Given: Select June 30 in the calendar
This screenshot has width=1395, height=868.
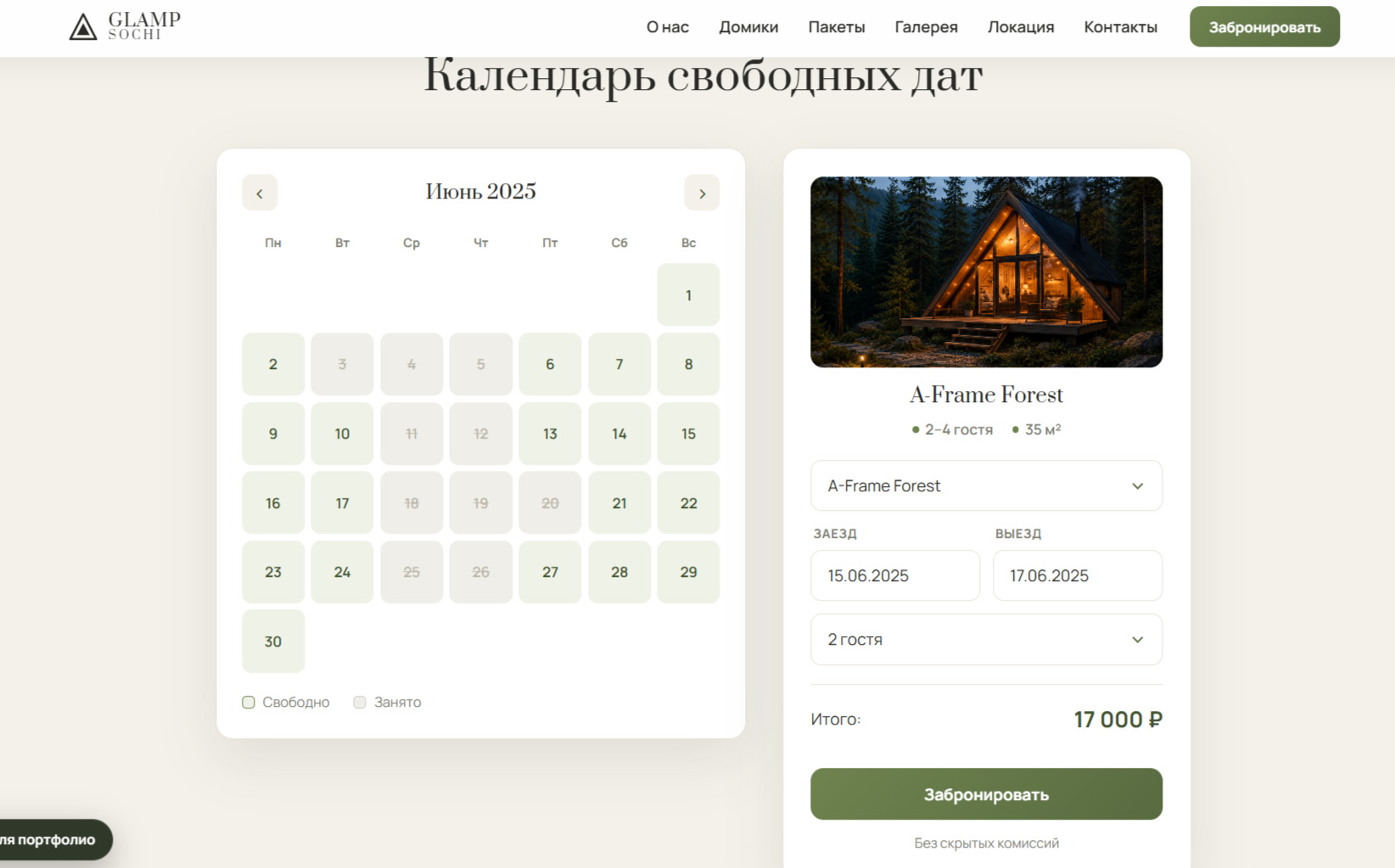Looking at the screenshot, I should (273, 641).
